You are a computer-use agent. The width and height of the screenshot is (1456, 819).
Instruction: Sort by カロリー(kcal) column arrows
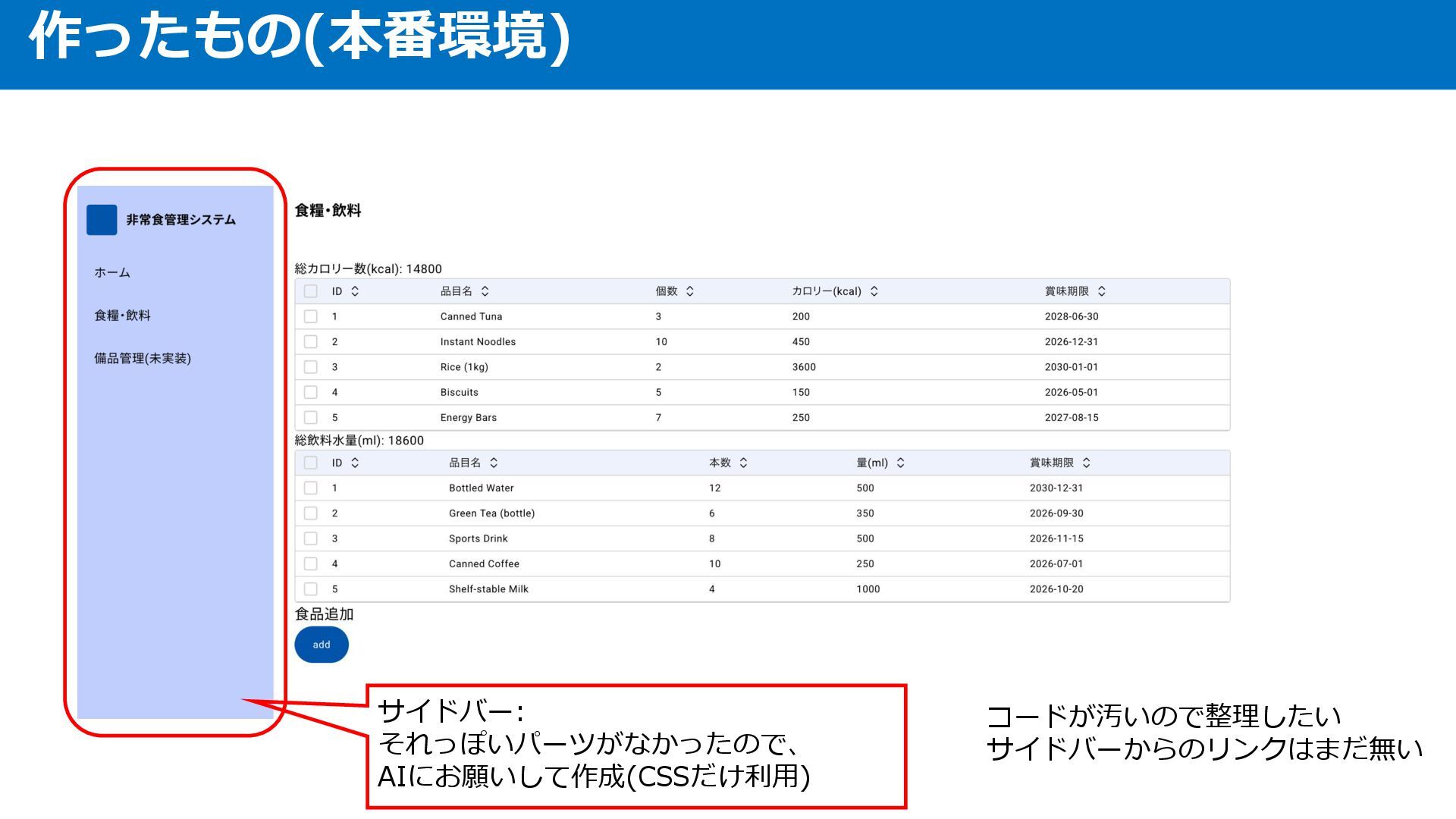(874, 291)
